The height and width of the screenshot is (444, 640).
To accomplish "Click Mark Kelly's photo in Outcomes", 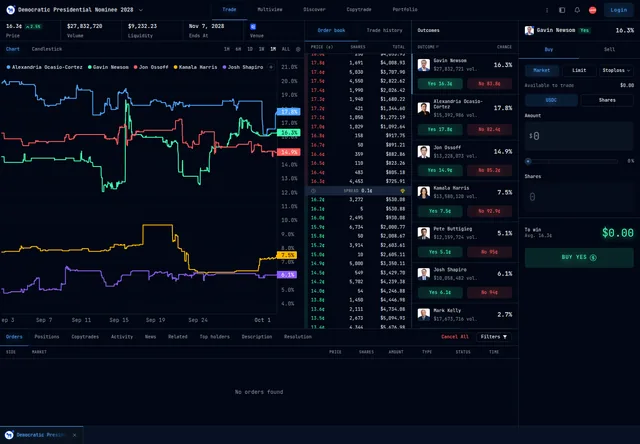I will (424, 314).
